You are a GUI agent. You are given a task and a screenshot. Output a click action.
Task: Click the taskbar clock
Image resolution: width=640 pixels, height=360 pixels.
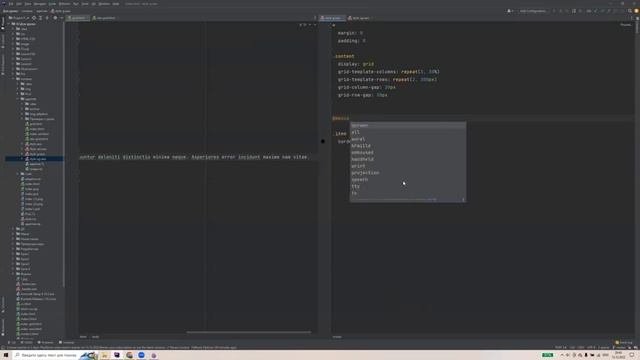tap(618, 355)
